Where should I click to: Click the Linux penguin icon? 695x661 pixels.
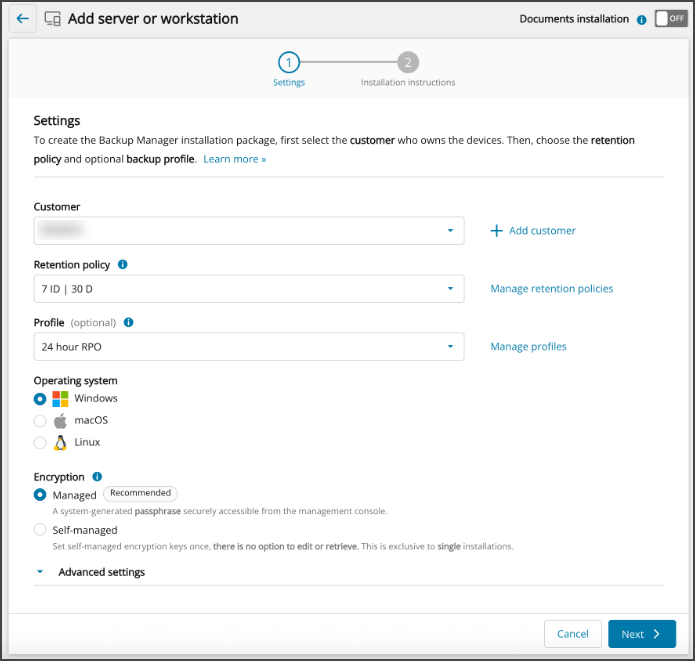pos(60,442)
